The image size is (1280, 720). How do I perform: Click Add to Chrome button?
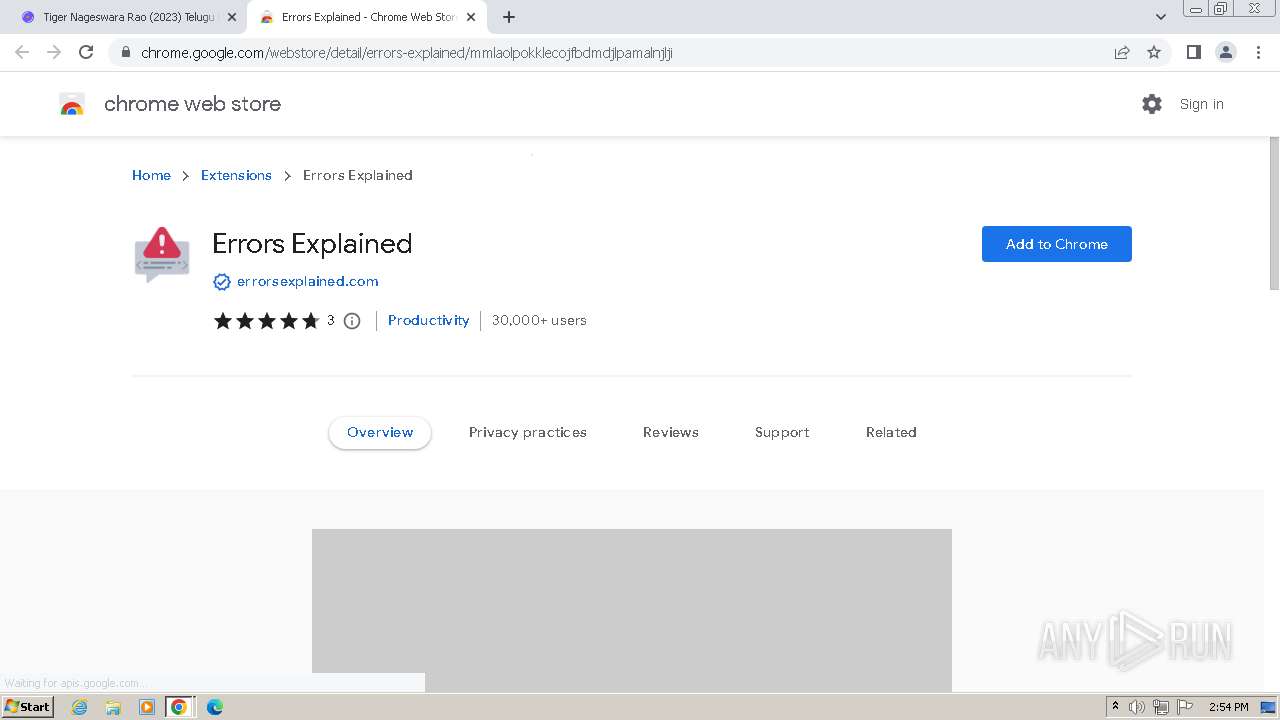click(1056, 244)
